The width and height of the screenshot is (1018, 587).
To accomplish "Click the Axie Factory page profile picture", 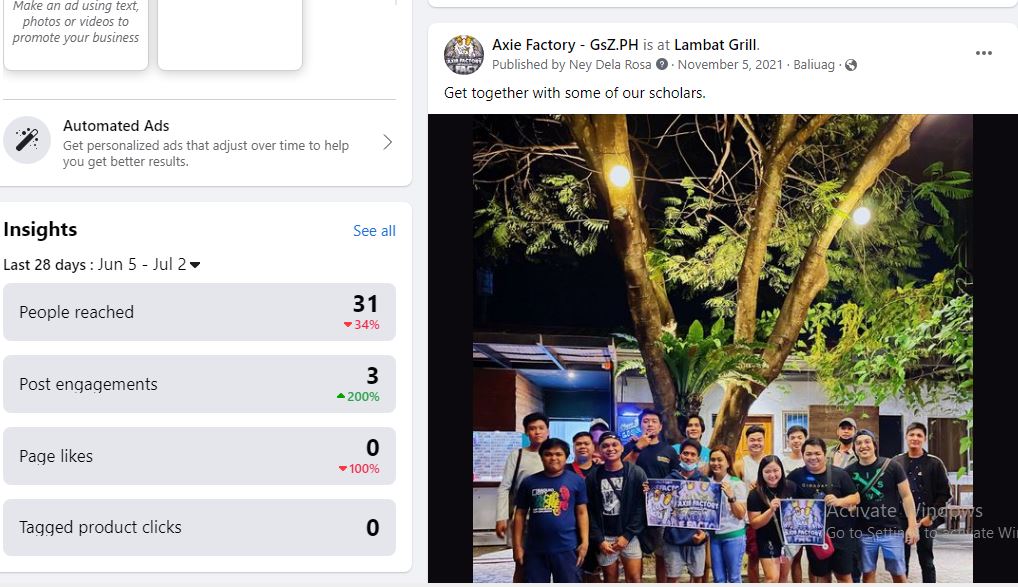I will pyautogui.click(x=464, y=55).
